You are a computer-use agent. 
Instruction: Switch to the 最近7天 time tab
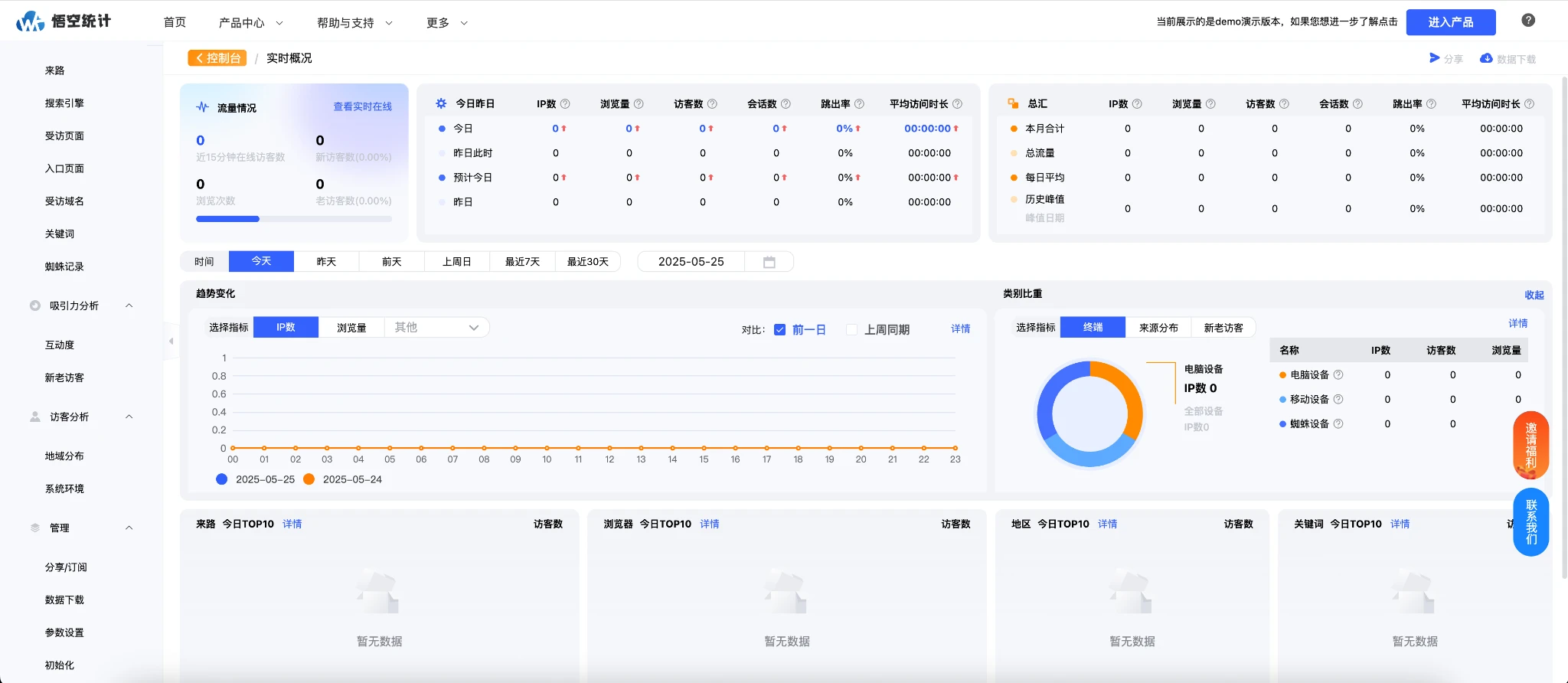click(x=522, y=262)
